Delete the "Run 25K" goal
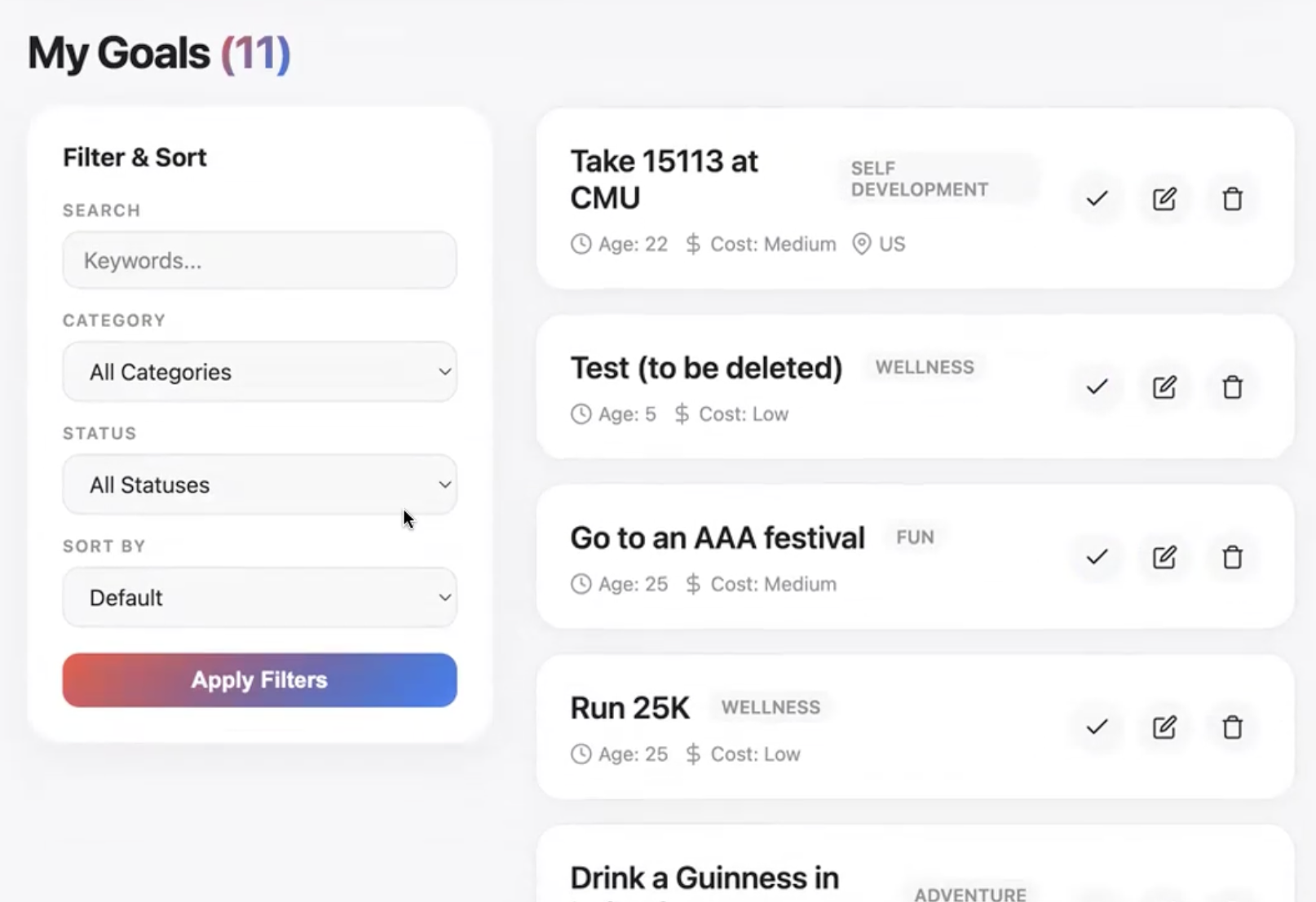Viewport: 1316px width, 902px height. [x=1232, y=727]
